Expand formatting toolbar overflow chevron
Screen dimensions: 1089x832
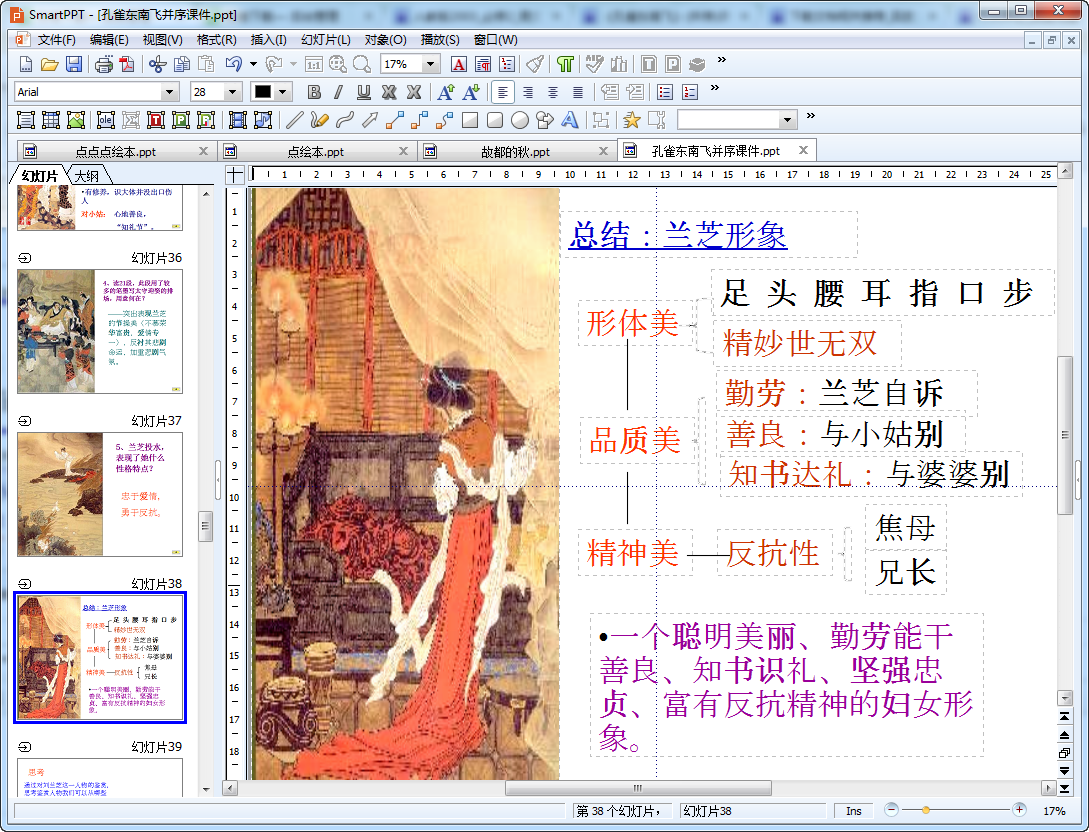click(x=715, y=88)
